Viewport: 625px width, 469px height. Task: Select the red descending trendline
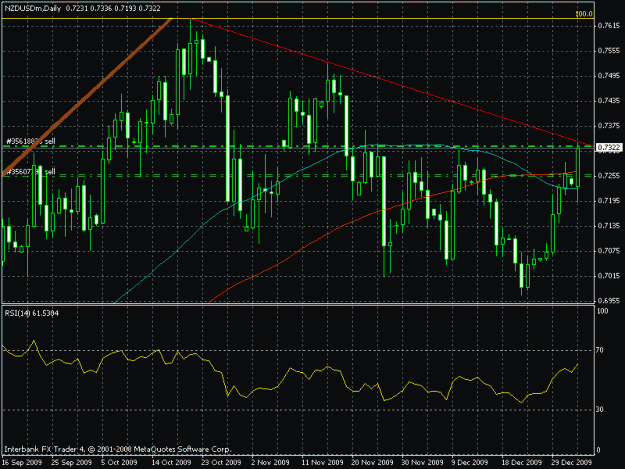(391, 82)
